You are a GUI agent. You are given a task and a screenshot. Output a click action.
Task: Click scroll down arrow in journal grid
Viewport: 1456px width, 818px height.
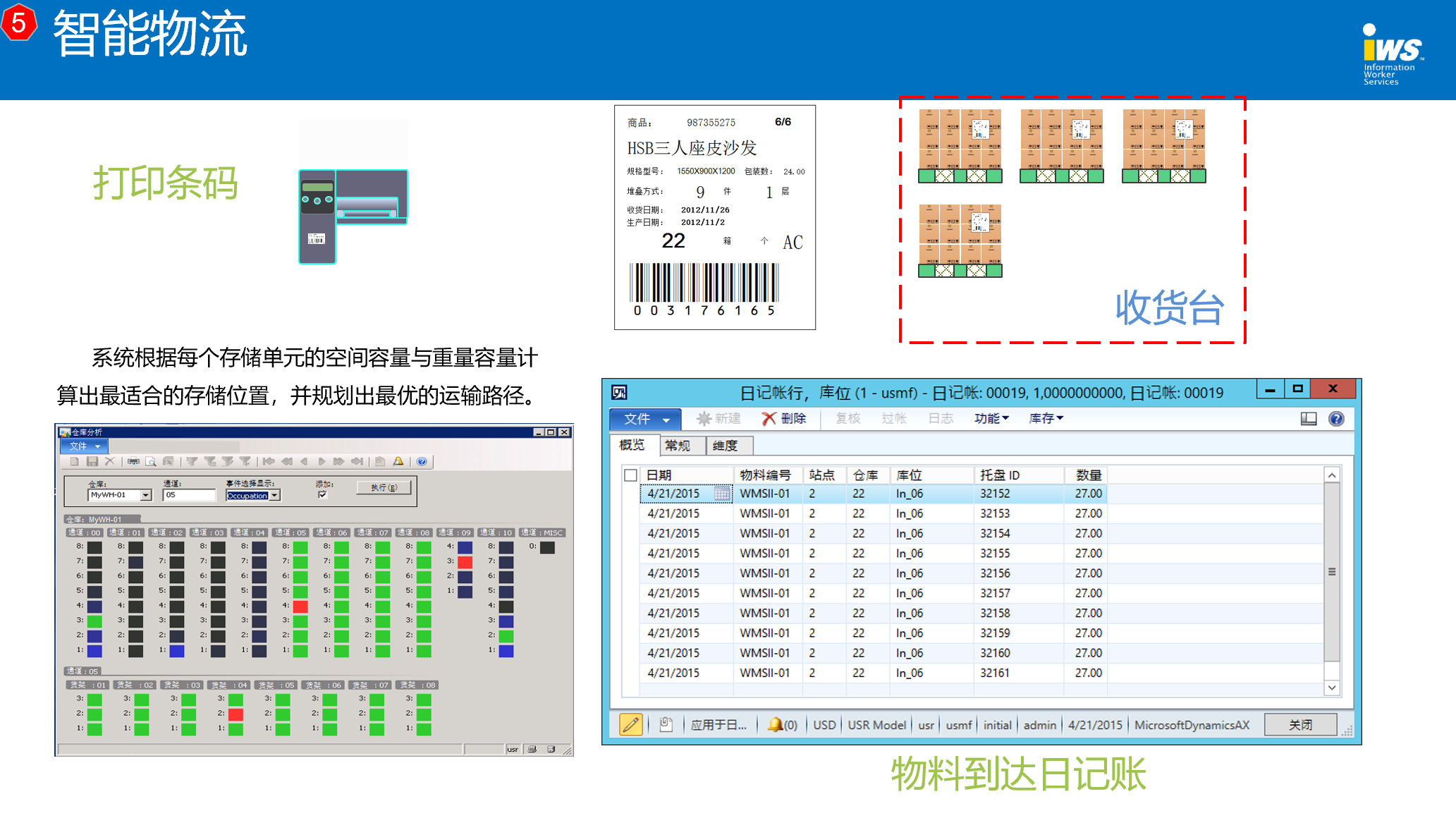1332,688
